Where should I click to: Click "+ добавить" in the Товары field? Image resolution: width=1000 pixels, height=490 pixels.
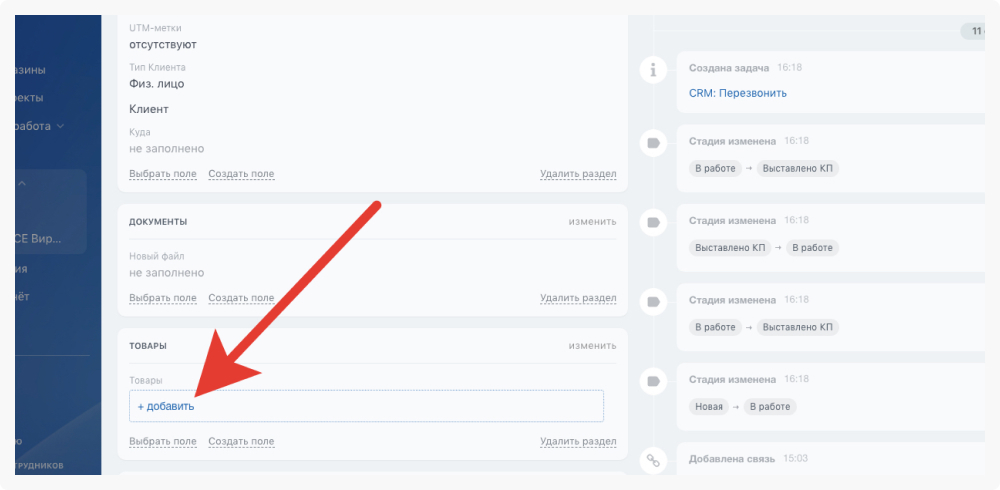(166, 406)
